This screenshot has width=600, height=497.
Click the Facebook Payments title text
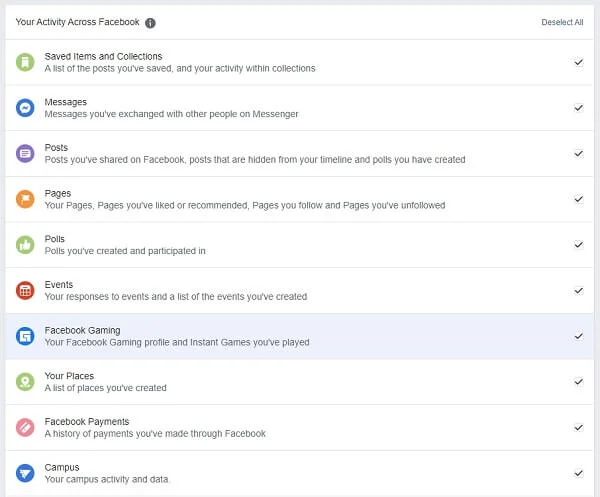point(87,422)
